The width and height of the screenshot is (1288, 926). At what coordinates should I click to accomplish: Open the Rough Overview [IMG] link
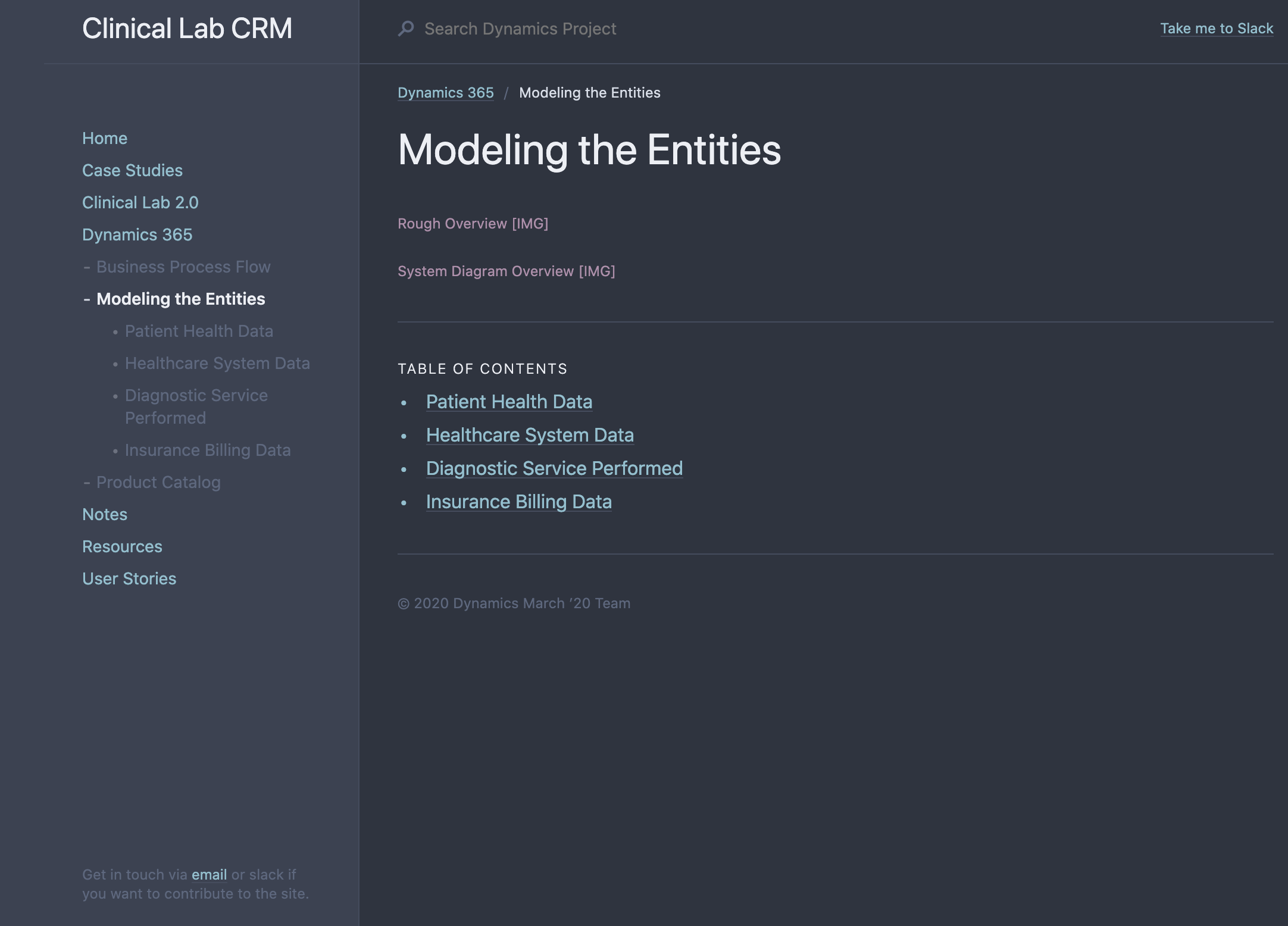point(473,224)
